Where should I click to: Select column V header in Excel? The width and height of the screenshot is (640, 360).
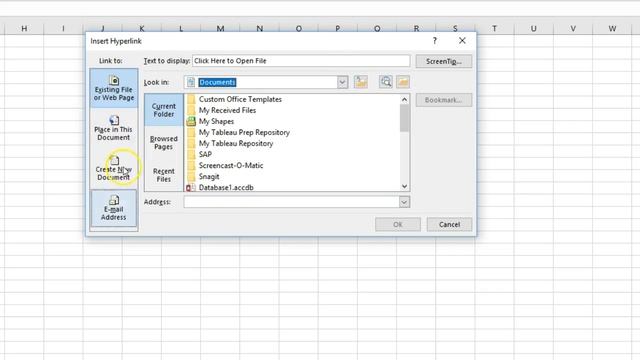click(573, 29)
